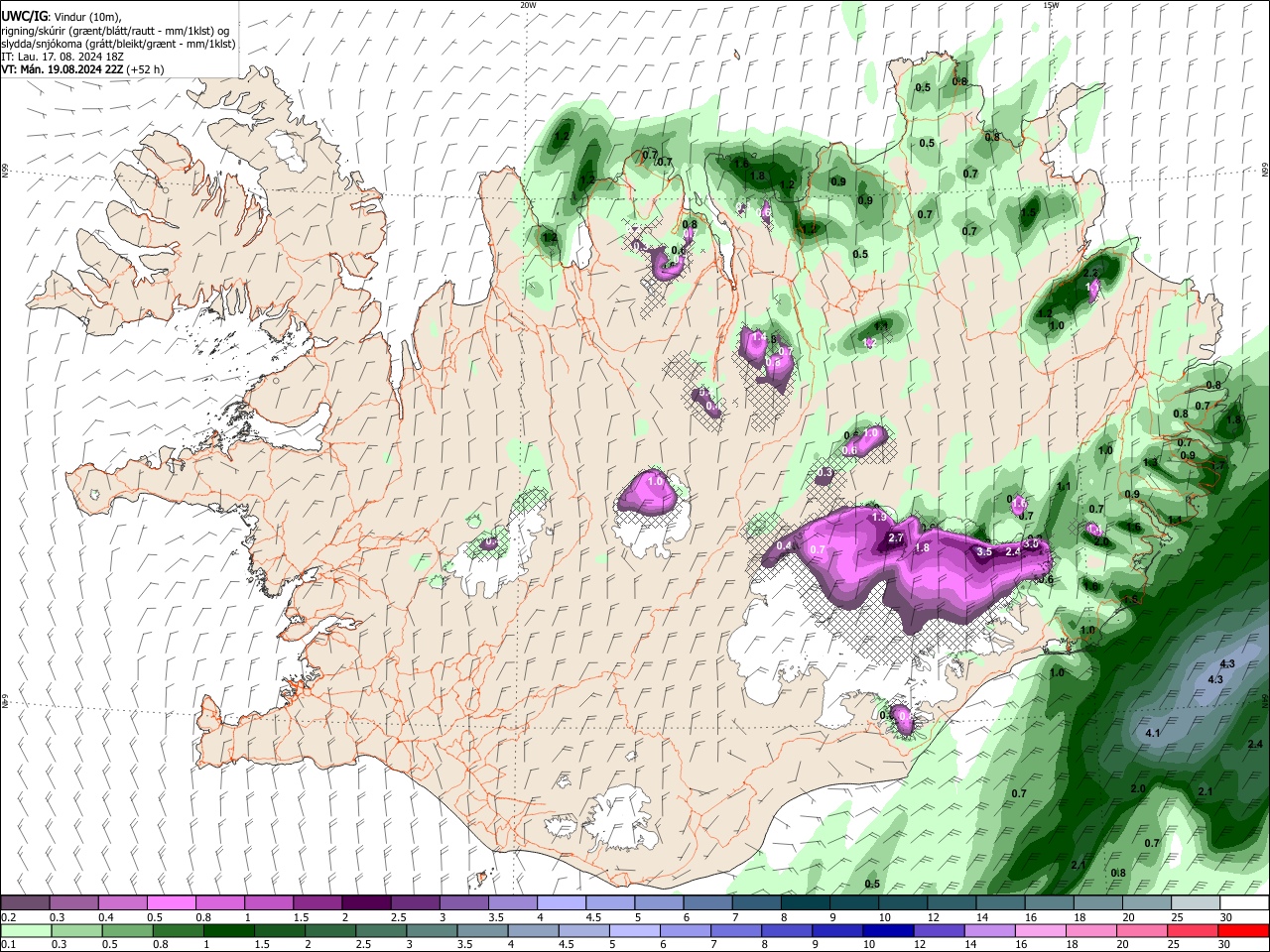Viewport: 1270px width, 952px height.
Task: Click the '4.1' precipitation value offshore southeast
Action: coord(1153,733)
